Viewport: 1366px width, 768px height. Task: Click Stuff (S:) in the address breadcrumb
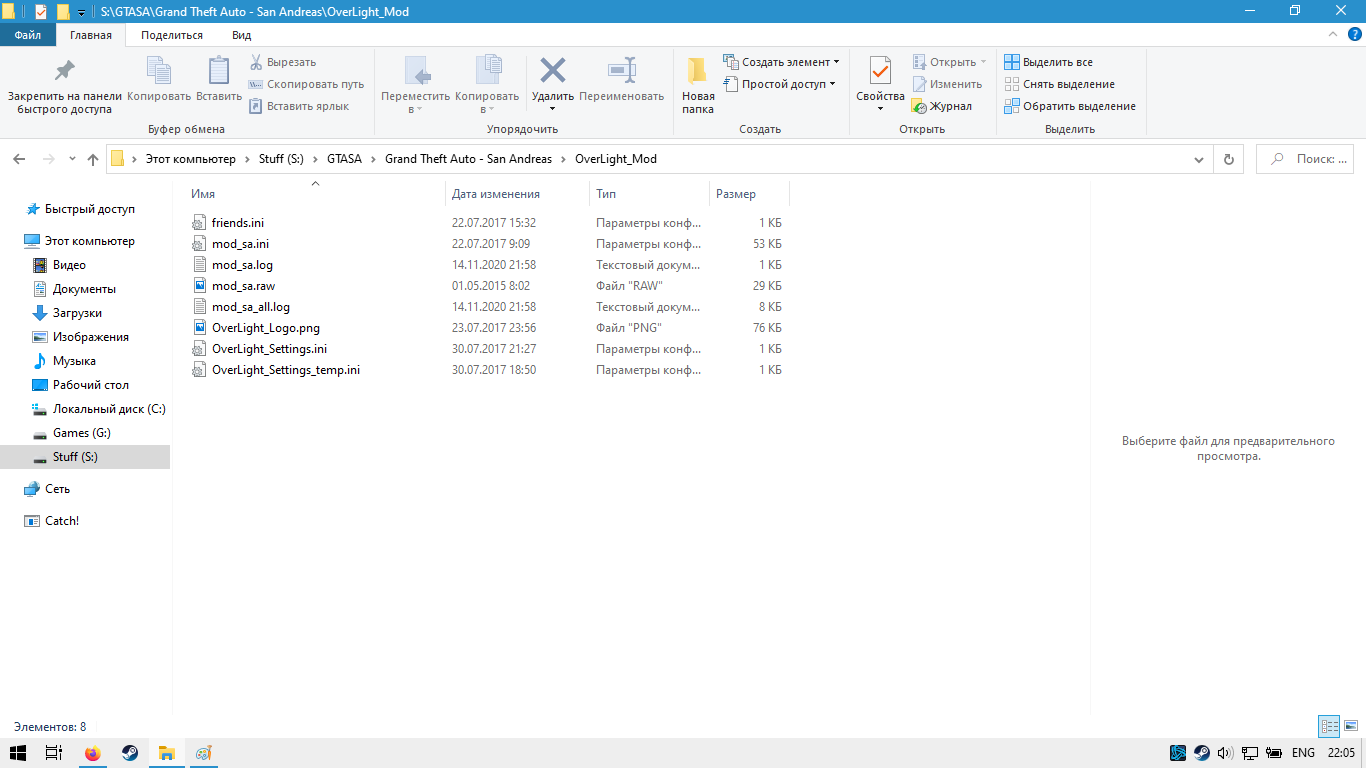[281, 159]
